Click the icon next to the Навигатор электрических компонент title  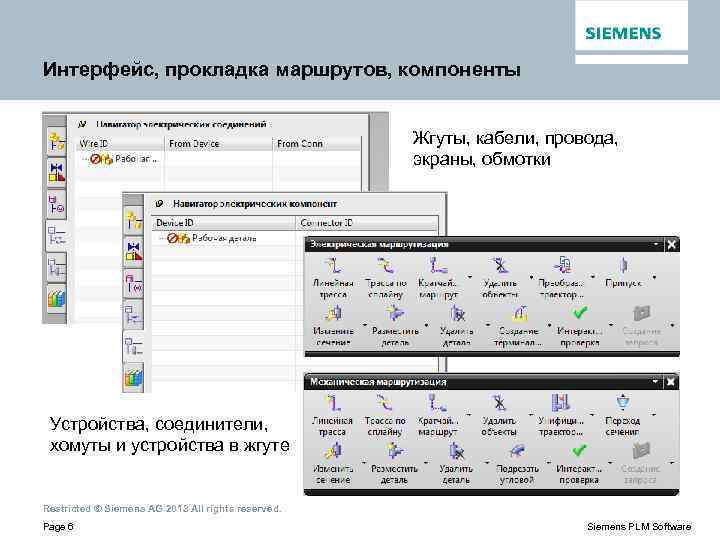[x=159, y=203]
